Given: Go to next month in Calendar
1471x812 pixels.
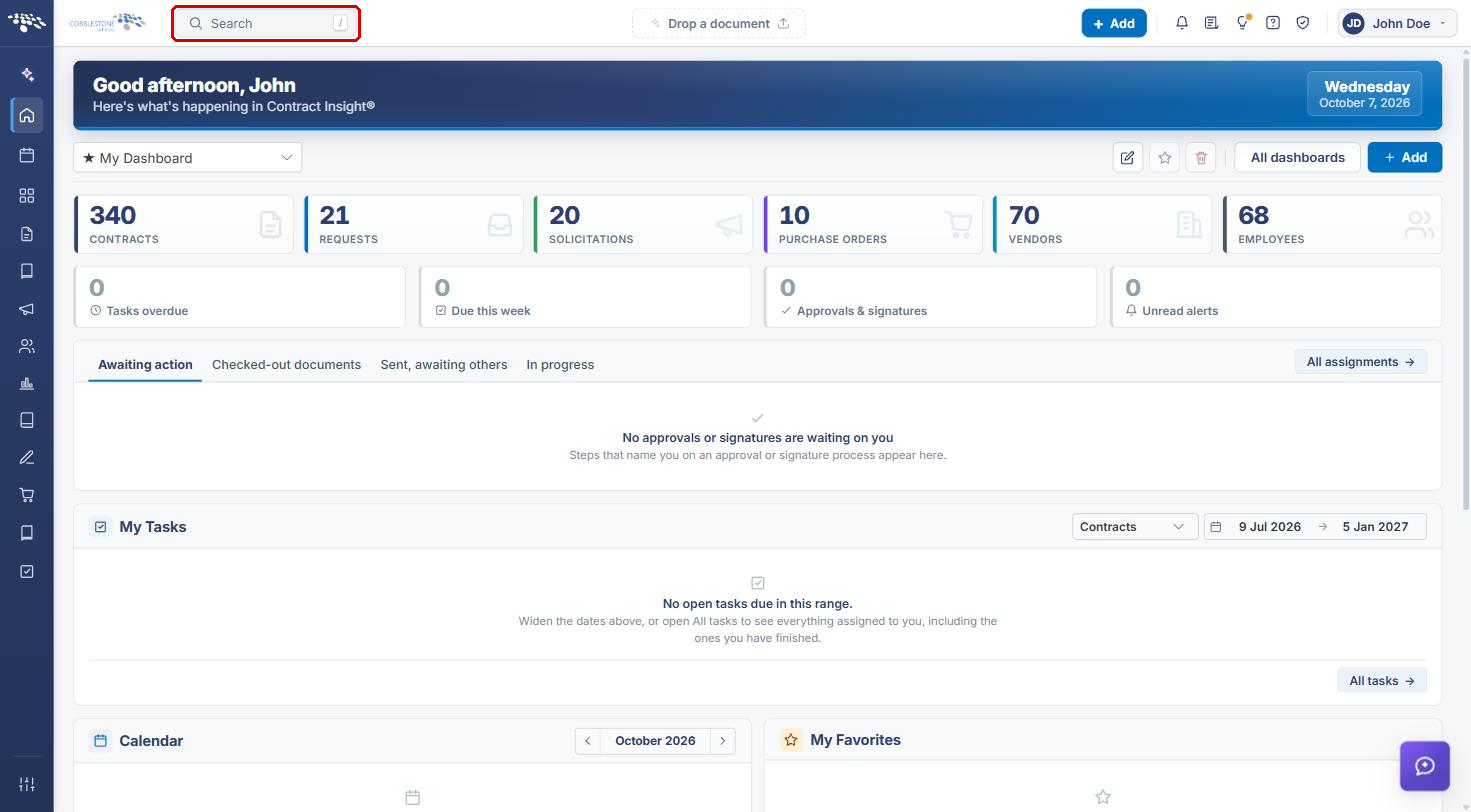Looking at the screenshot, I should (x=723, y=741).
